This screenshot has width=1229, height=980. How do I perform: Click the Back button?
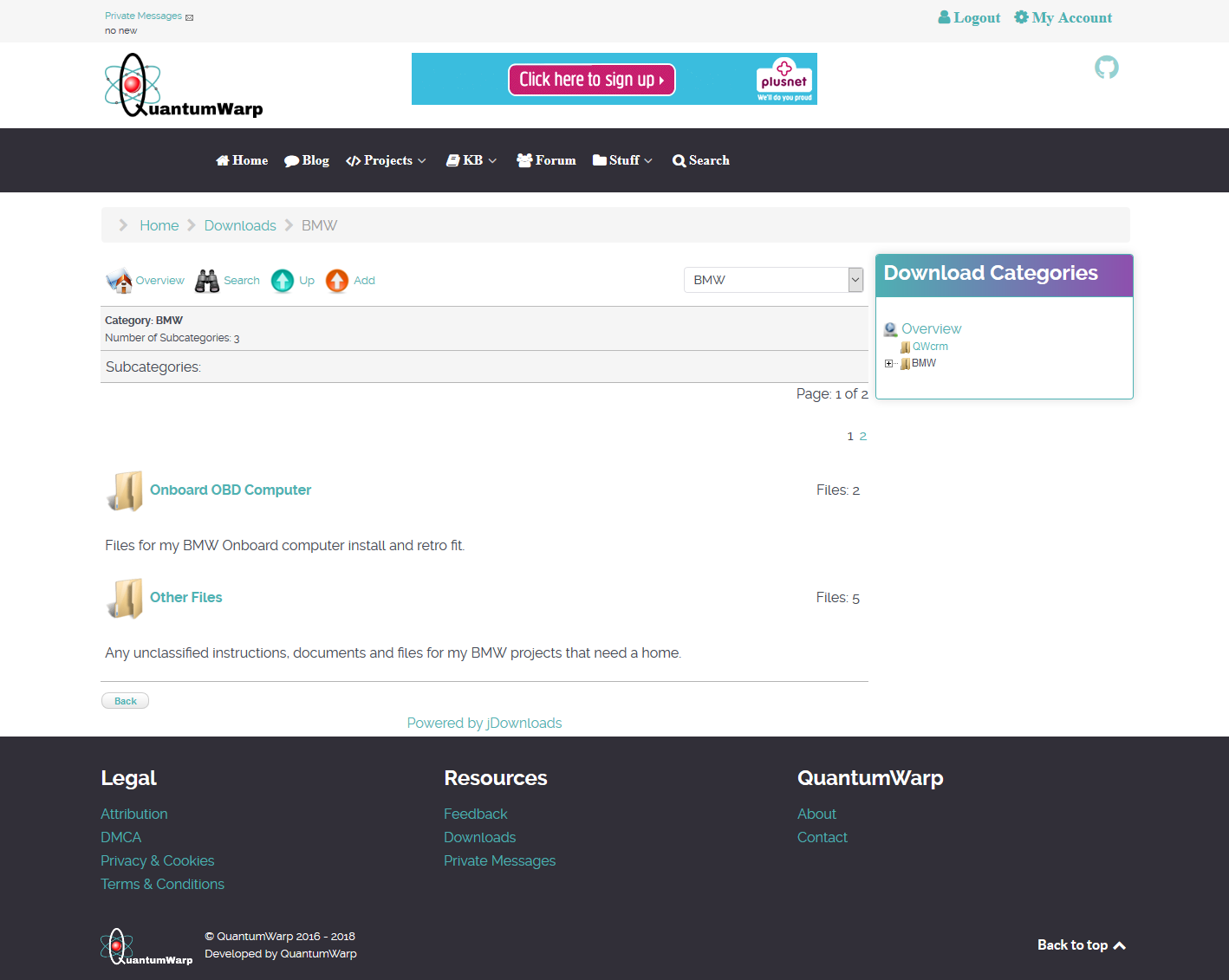pos(125,700)
